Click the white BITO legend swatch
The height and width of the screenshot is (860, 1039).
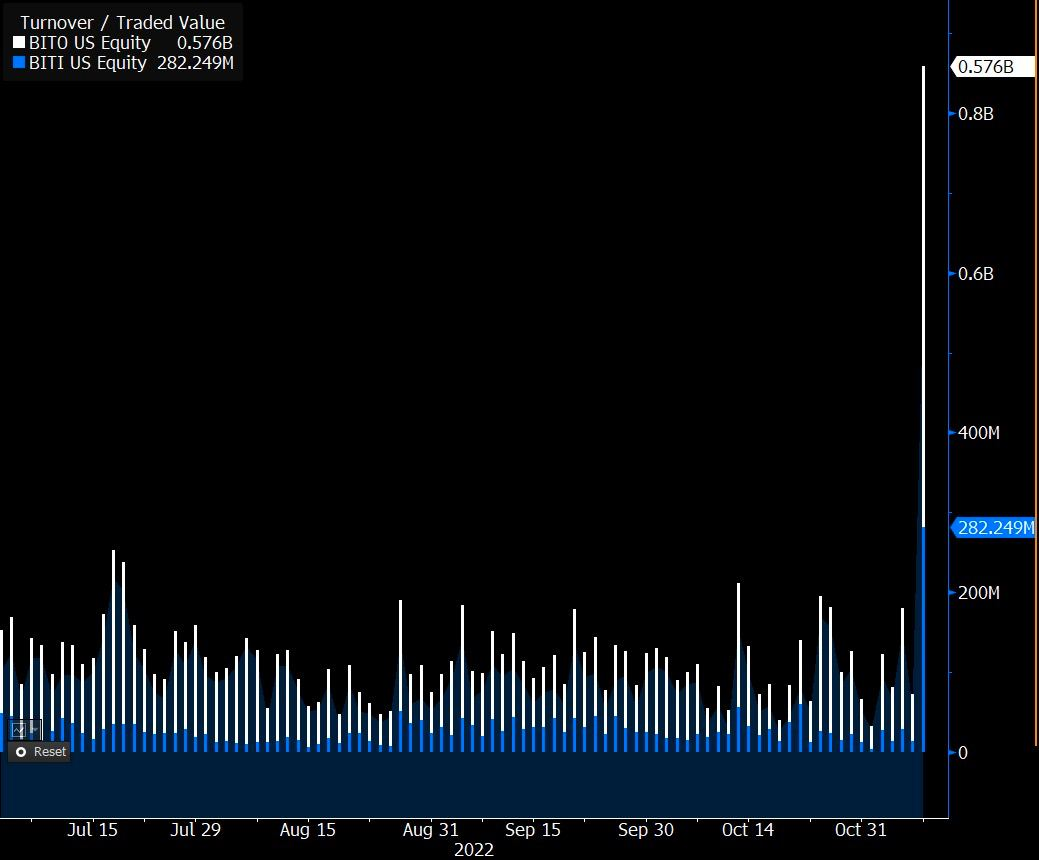(19, 43)
